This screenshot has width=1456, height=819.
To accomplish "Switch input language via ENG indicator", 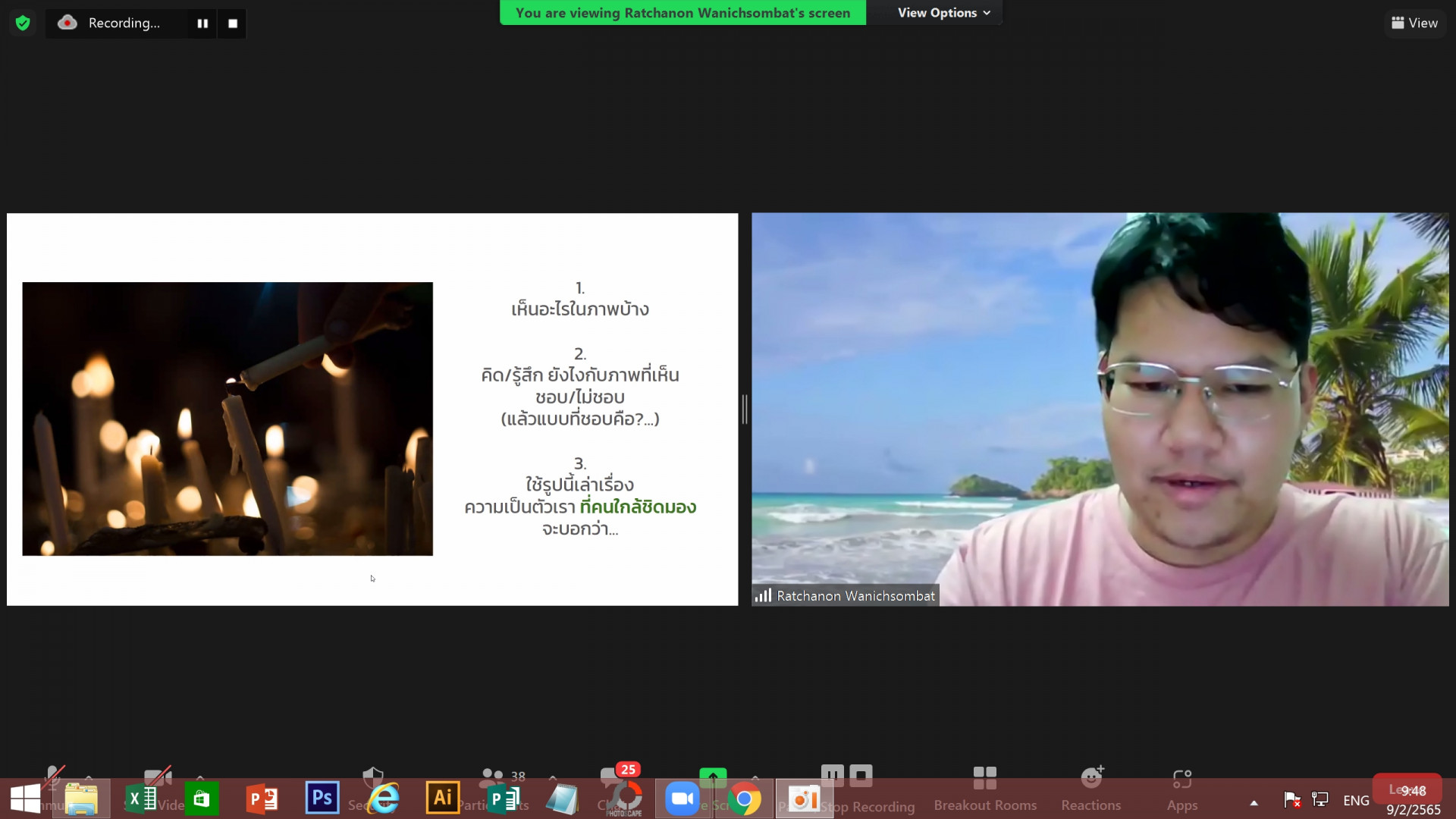I will tap(1356, 801).
